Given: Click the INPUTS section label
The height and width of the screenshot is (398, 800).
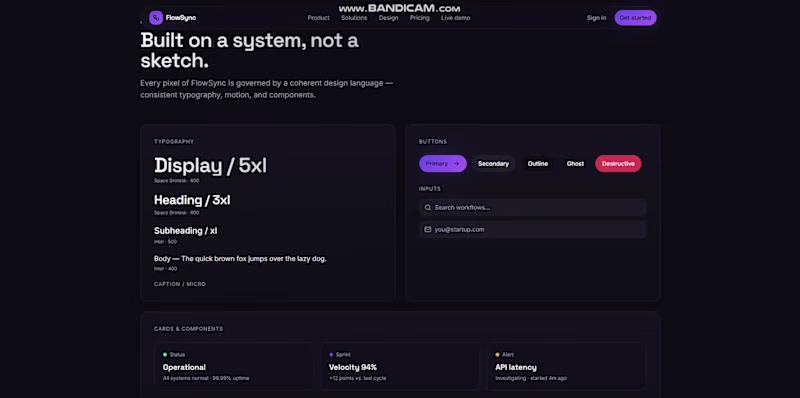Looking at the screenshot, I should point(430,189).
